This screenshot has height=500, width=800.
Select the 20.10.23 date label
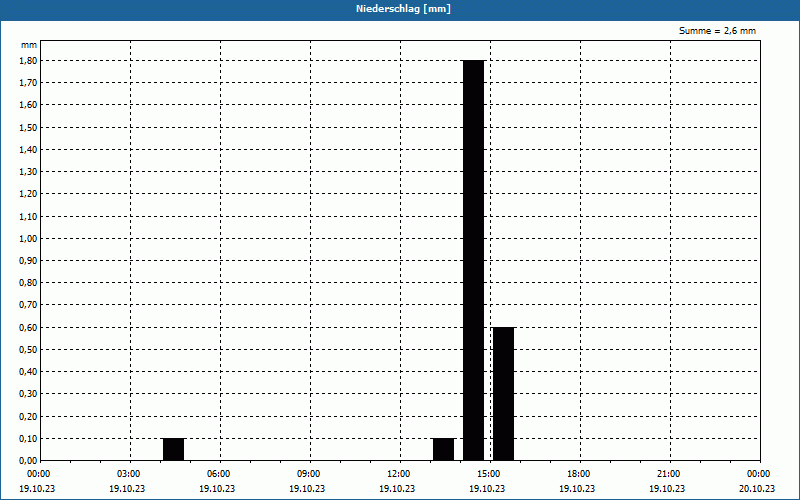pyautogui.click(x=757, y=488)
